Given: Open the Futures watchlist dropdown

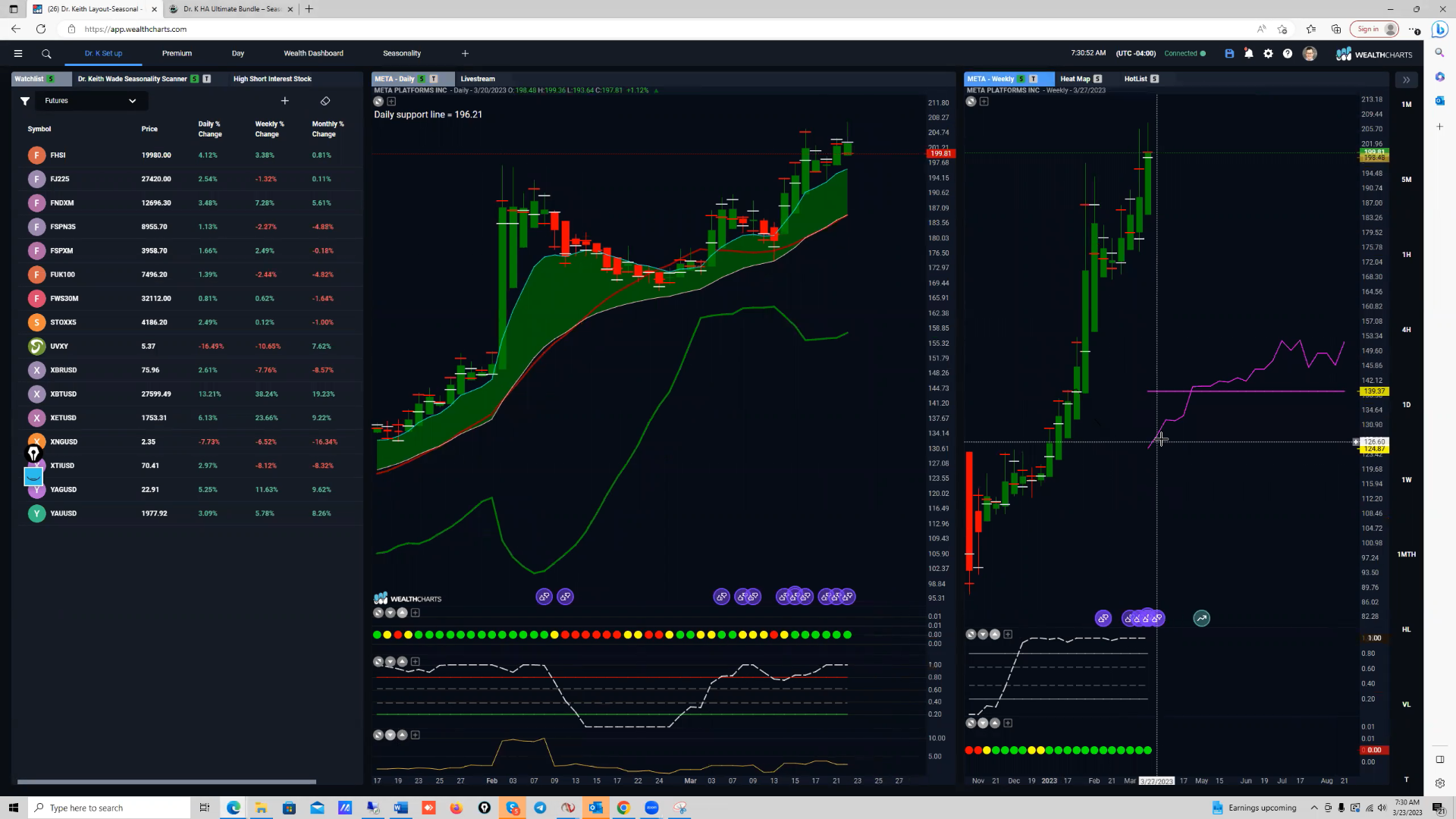Looking at the screenshot, I should click(x=89, y=101).
